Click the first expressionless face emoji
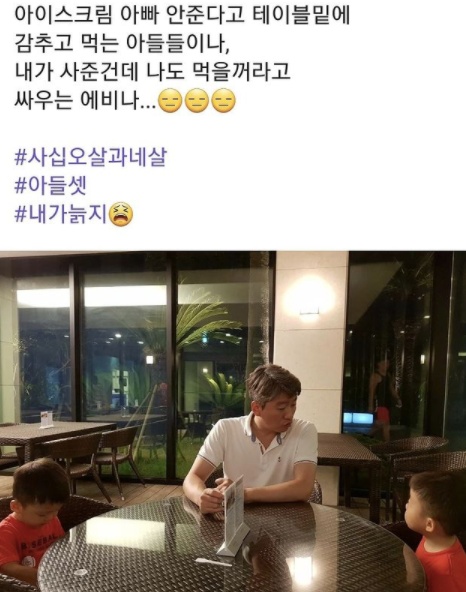The image size is (466, 592). click(x=170, y=101)
